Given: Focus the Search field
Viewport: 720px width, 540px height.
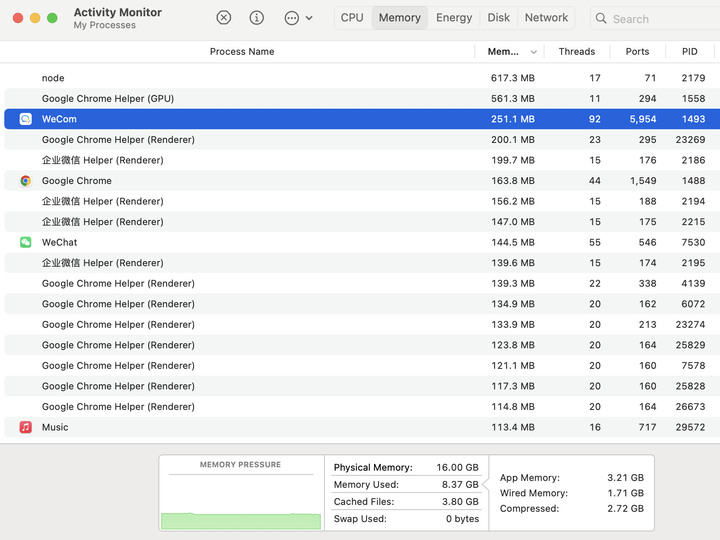Looking at the screenshot, I should (657, 18).
